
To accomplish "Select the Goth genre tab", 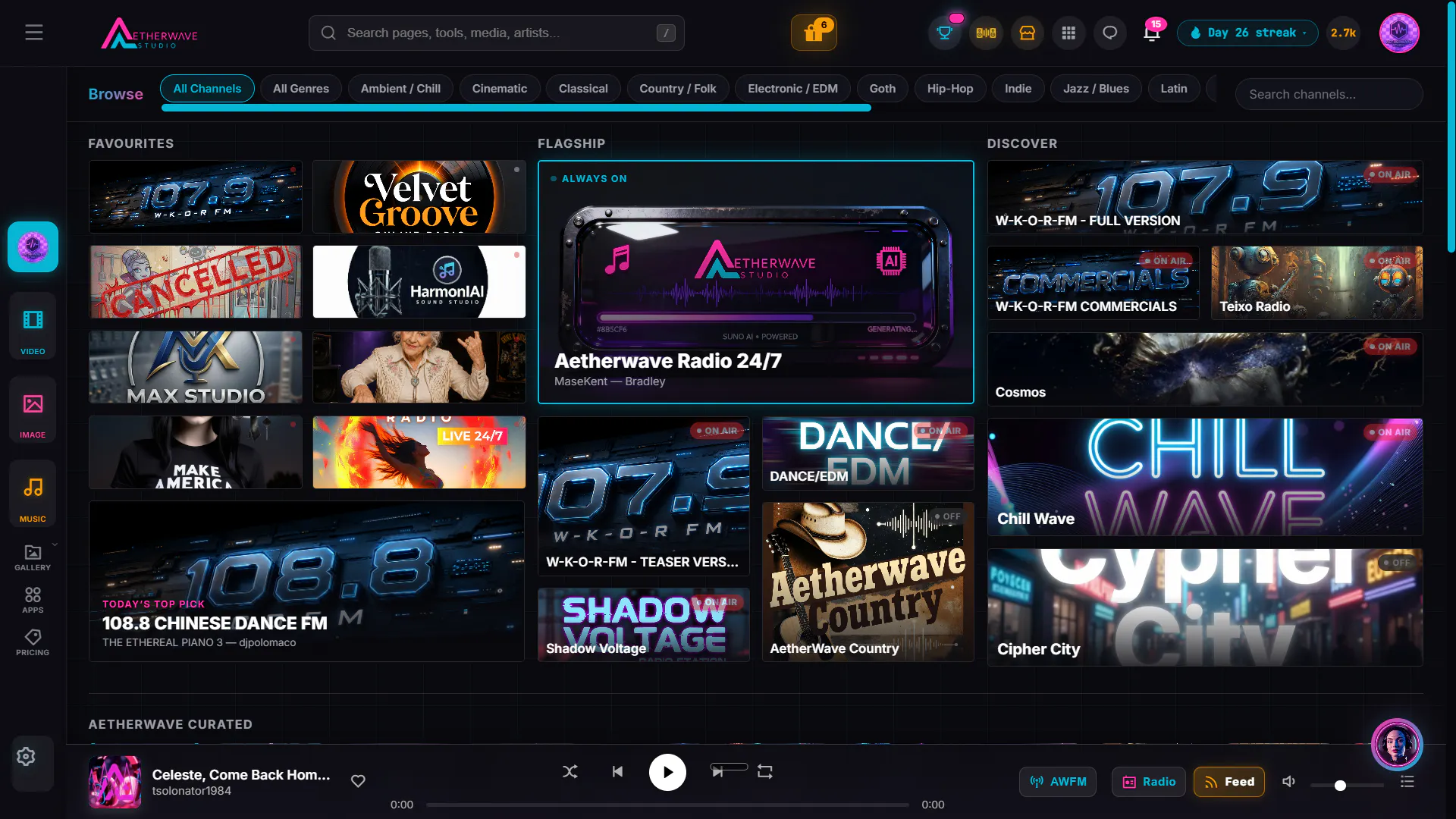I will tap(883, 89).
